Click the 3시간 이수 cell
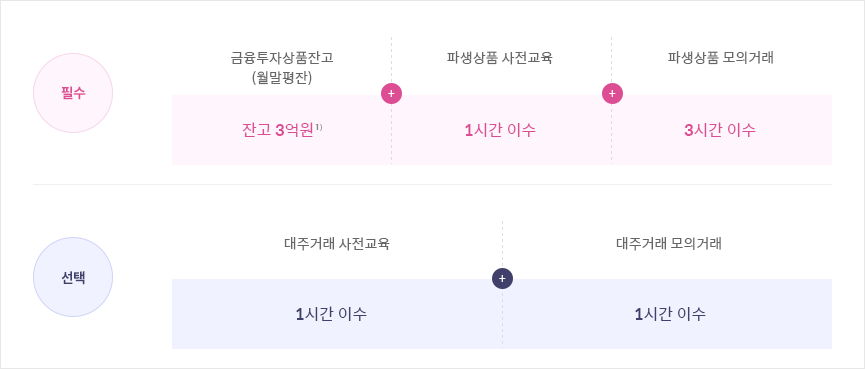The height and width of the screenshot is (369, 865). coord(722,130)
